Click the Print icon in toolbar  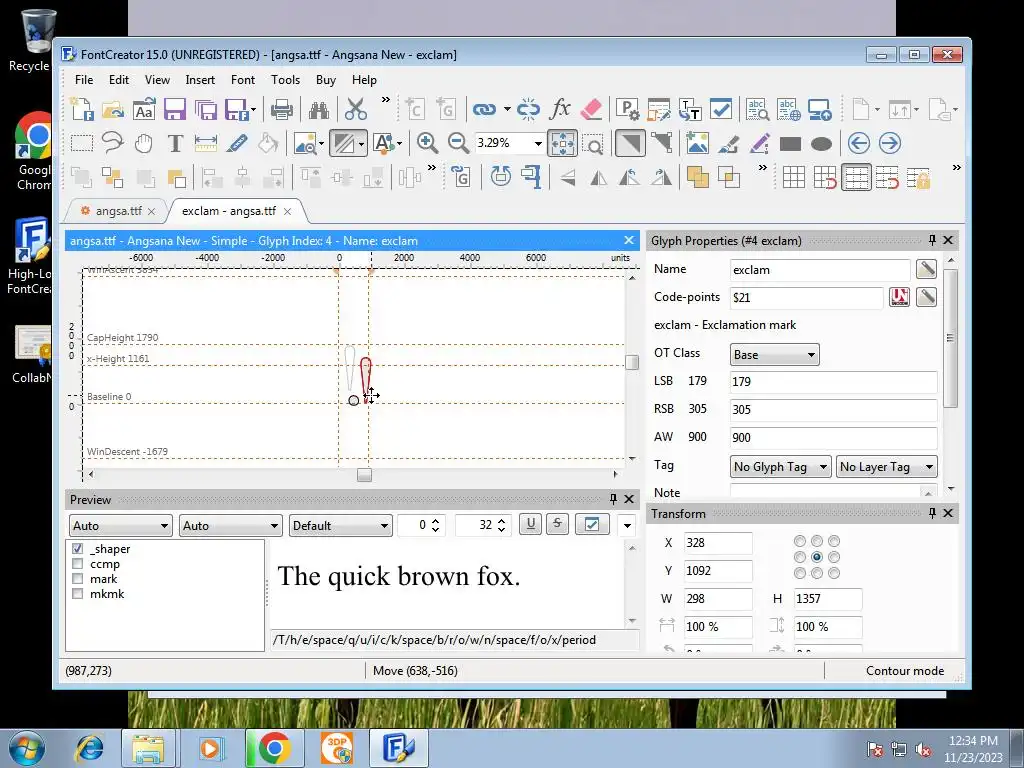(x=281, y=110)
